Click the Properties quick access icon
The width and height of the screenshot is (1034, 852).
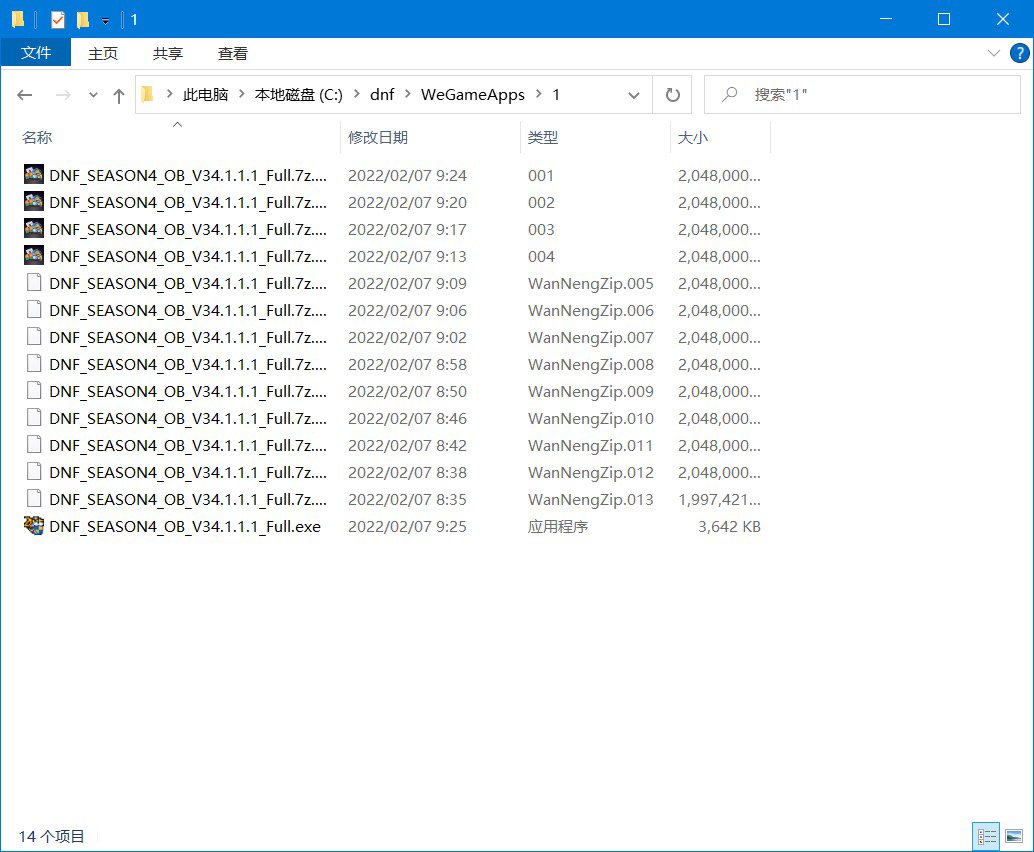click(58, 20)
